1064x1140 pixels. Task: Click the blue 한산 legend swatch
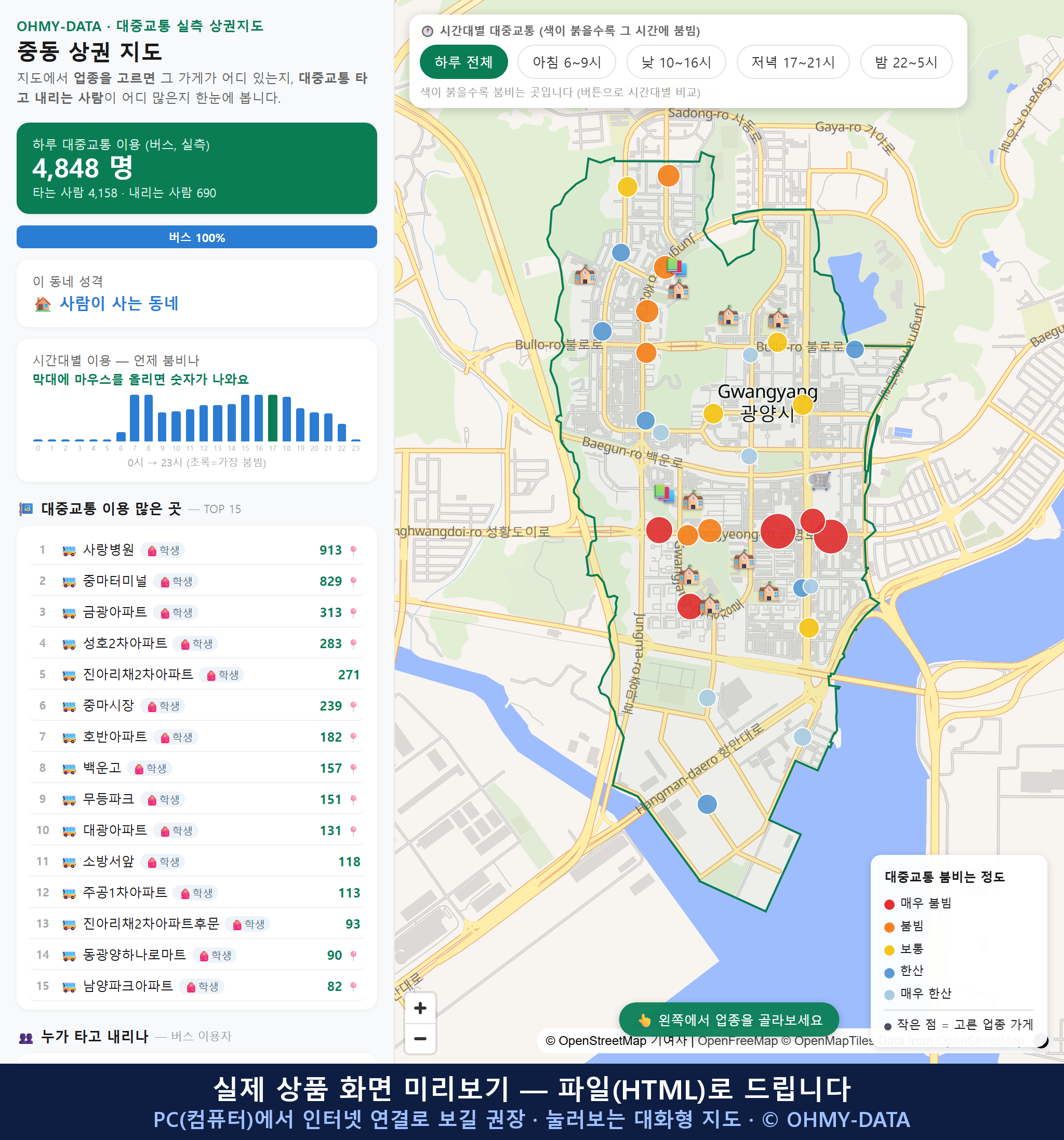coord(889,973)
